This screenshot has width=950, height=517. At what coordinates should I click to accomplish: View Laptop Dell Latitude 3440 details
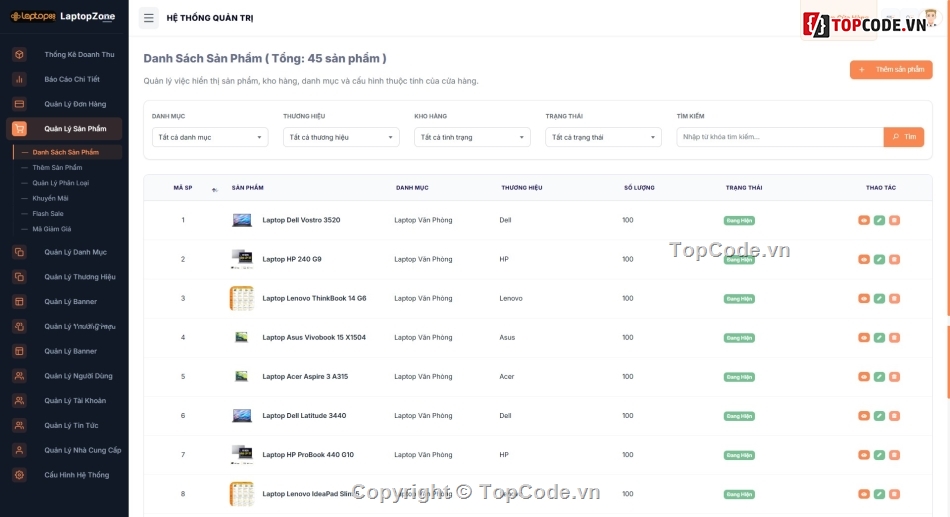point(864,416)
